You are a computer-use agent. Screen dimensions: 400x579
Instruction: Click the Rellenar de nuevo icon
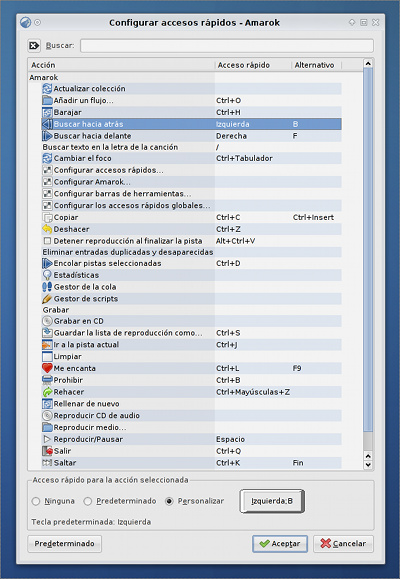click(47, 404)
